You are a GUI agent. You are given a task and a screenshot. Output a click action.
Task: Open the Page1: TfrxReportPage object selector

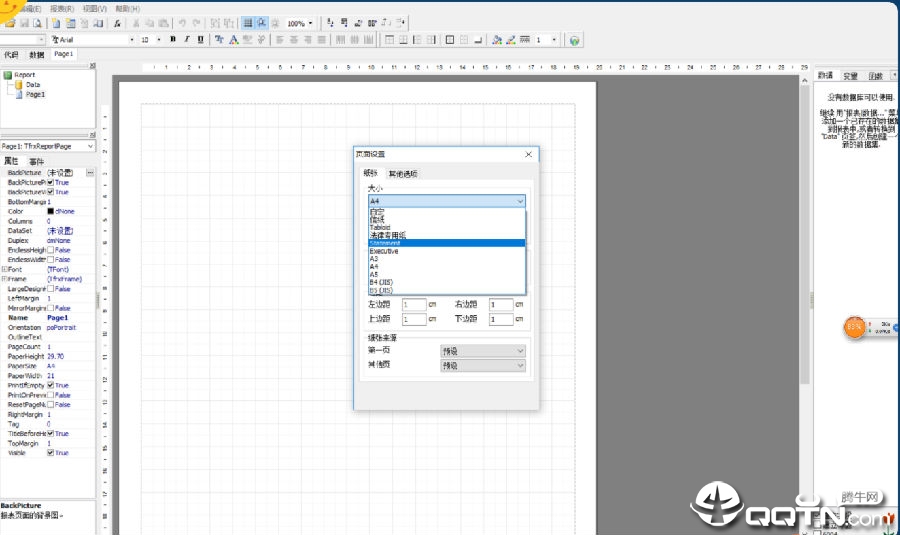pyautogui.click(x=48, y=146)
